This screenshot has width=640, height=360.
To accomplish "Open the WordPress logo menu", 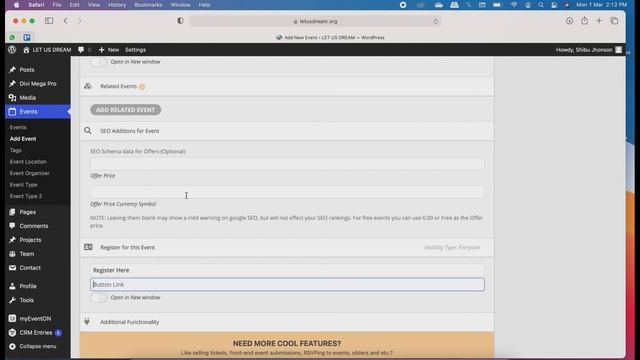I will pyautogui.click(x=12, y=50).
